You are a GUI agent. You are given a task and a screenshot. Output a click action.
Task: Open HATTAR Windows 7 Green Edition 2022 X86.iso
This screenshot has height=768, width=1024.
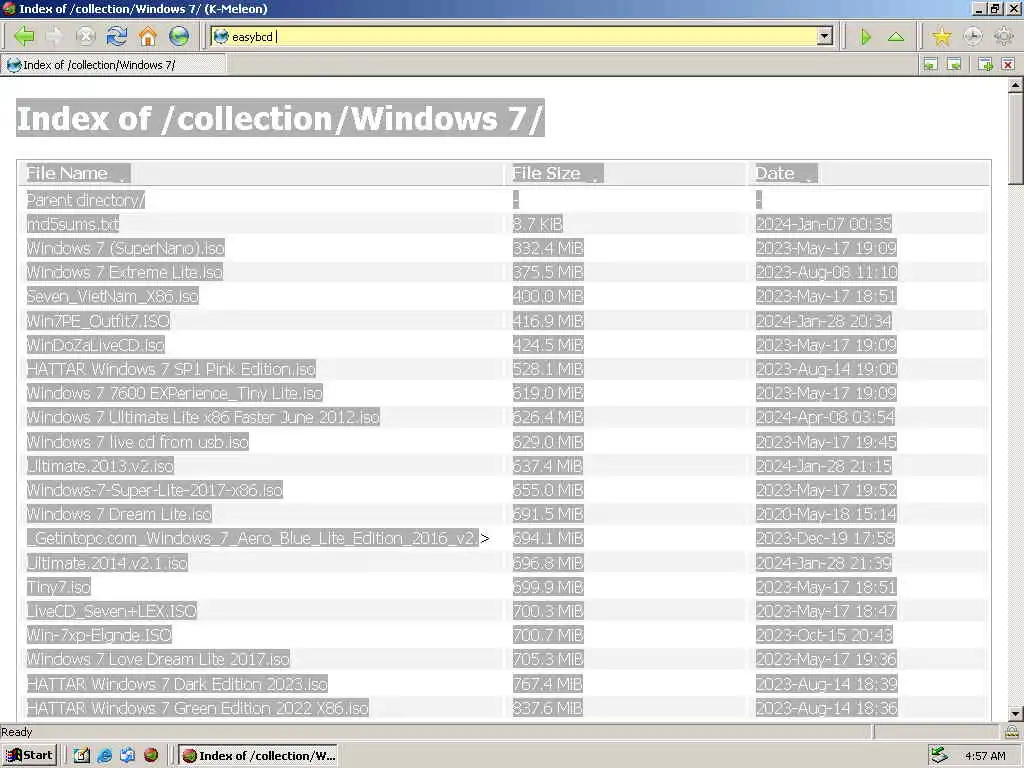coord(198,709)
